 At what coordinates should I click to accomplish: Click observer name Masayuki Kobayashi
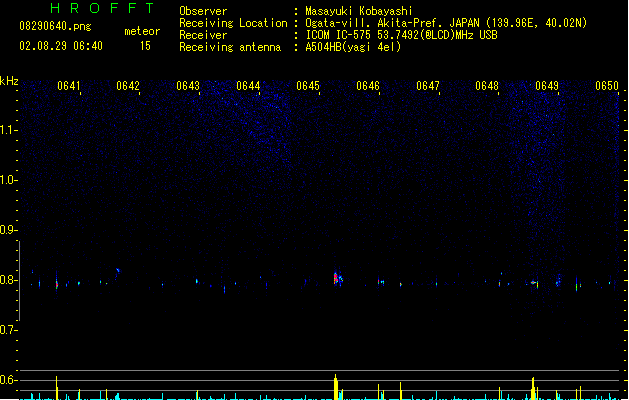pyautogui.click(x=359, y=11)
